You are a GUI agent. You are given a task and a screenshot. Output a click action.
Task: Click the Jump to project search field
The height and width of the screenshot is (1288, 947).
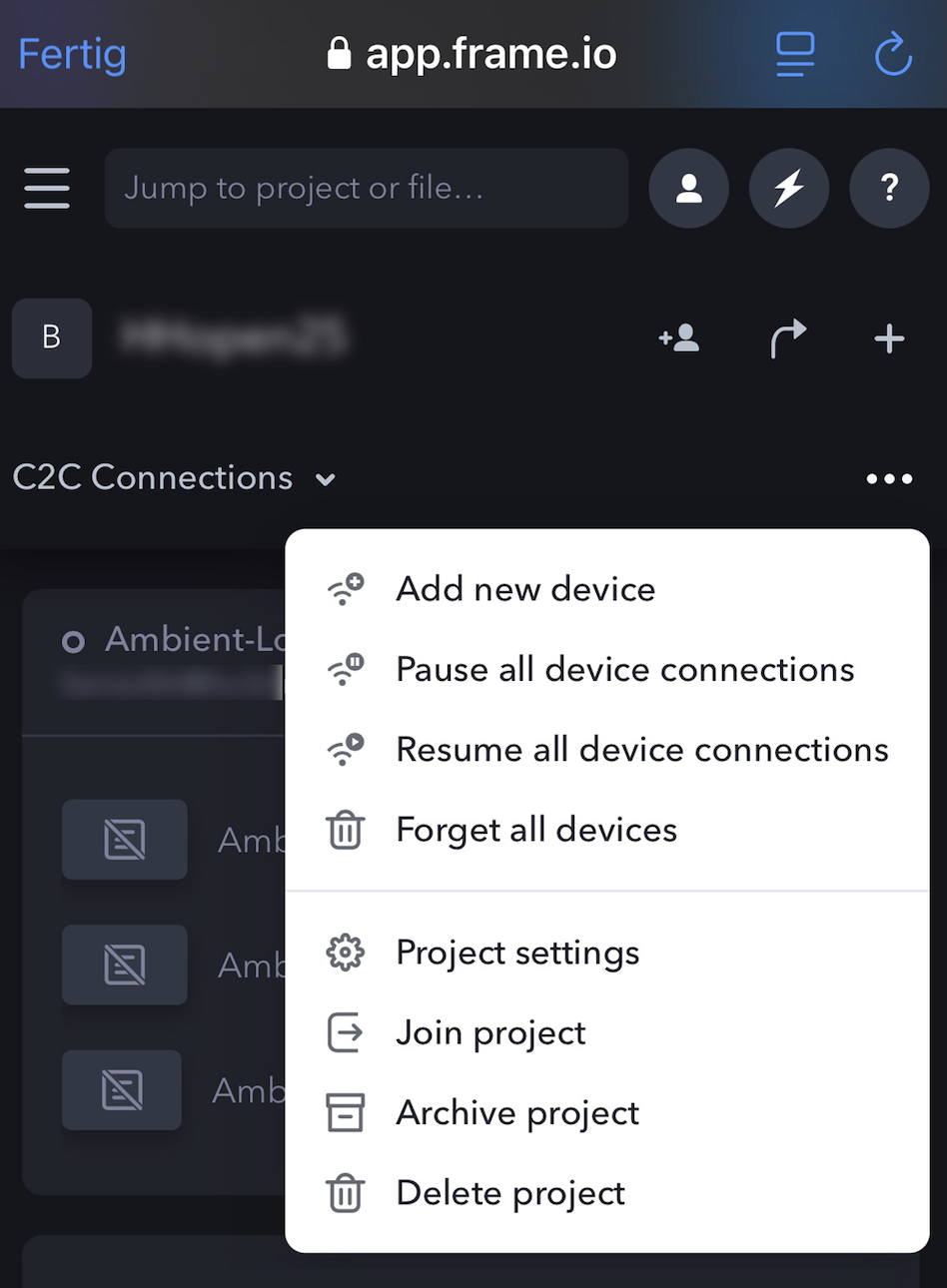[367, 188]
